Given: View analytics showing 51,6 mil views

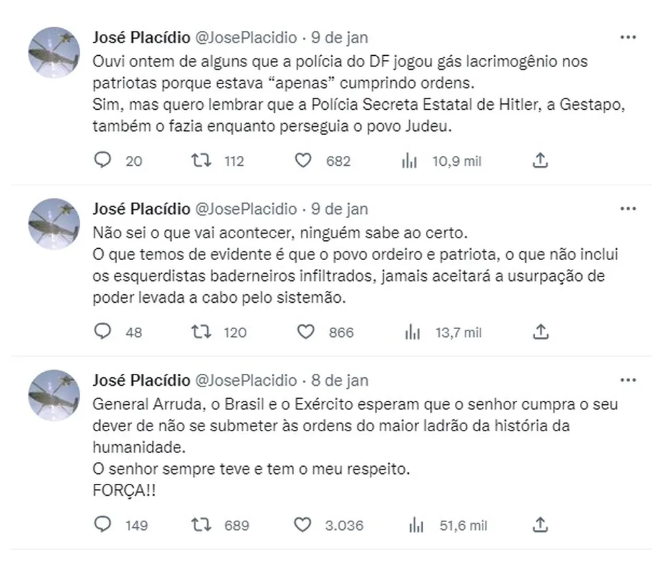Looking at the screenshot, I should (x=409, y=524).
